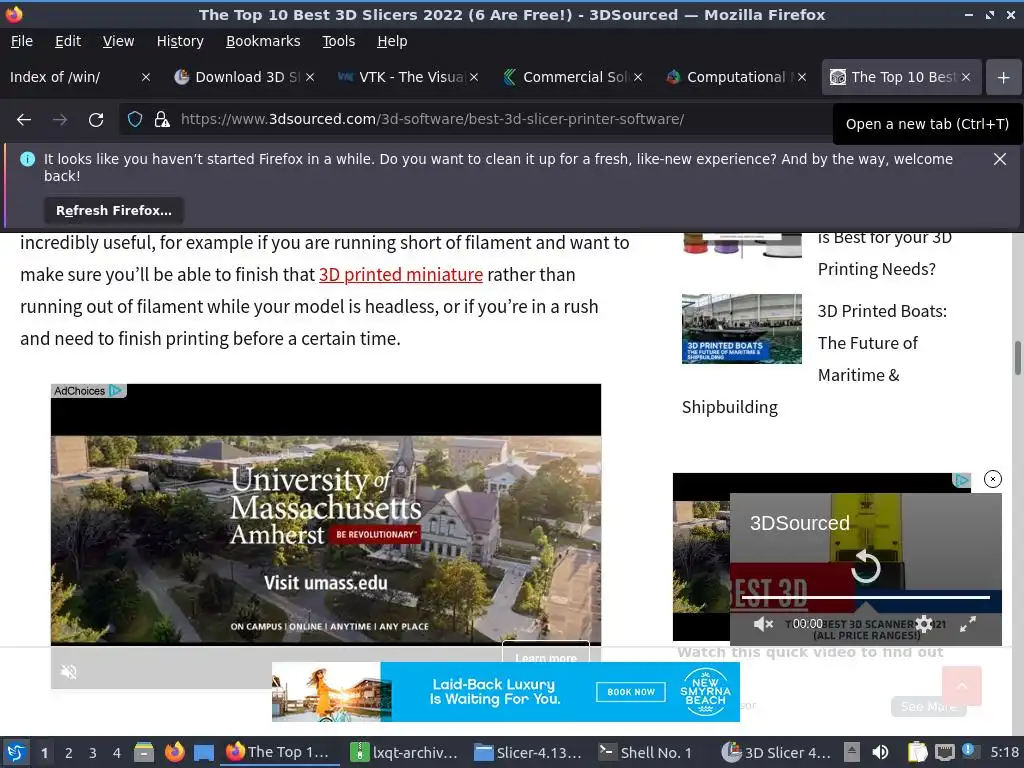This screenshot has height=768, width=1024.
Task: Open a new tab with plus button
Action: coord(1003,77)
